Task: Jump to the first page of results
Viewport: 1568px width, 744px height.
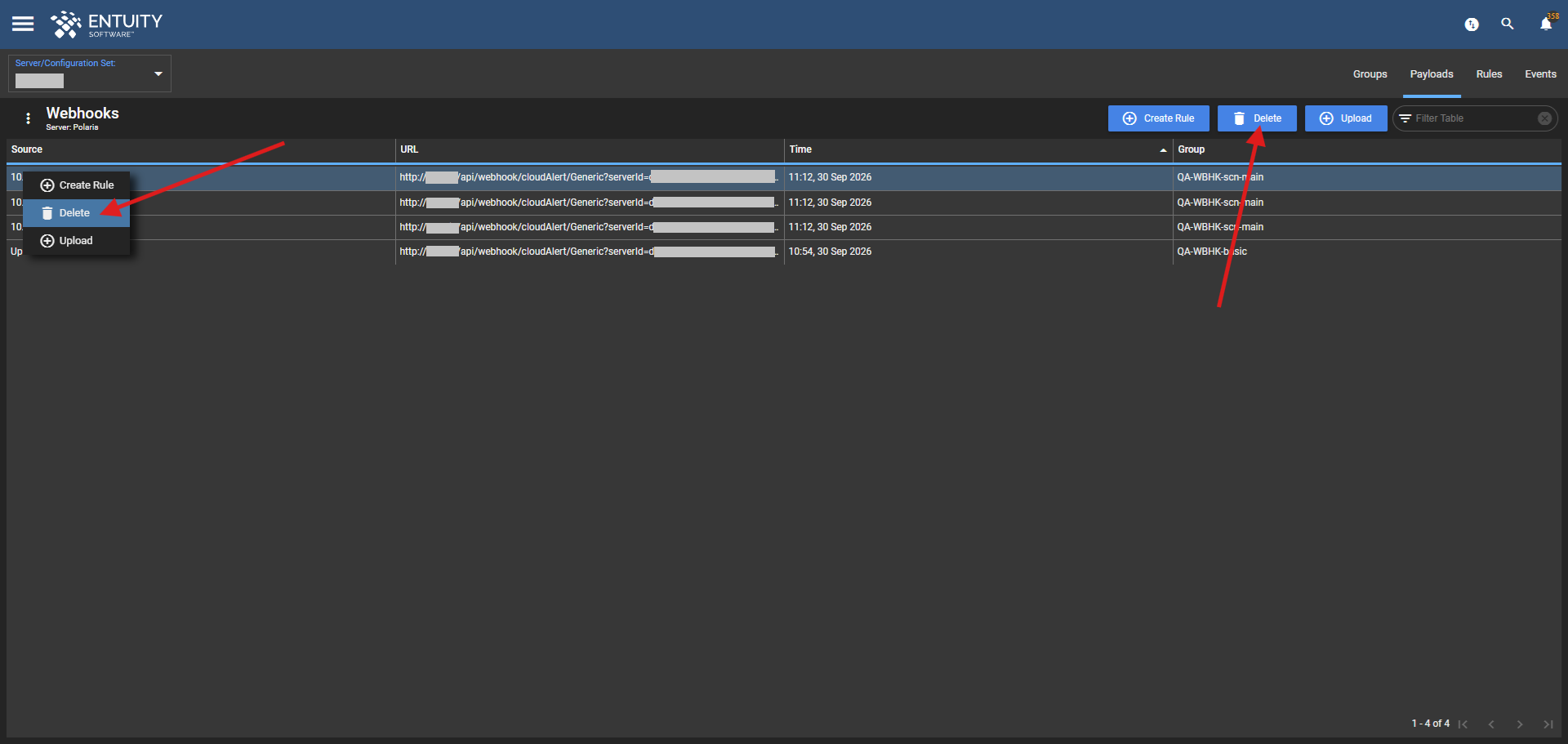Action: point(1463,724)
